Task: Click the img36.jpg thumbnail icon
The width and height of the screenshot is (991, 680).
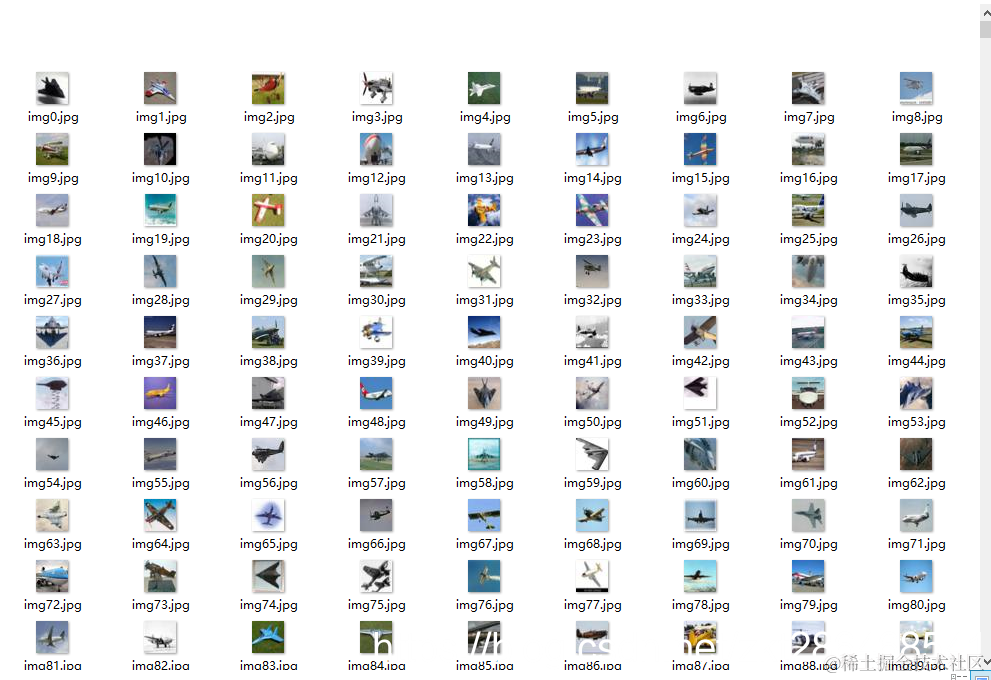Action: [52, 332]
